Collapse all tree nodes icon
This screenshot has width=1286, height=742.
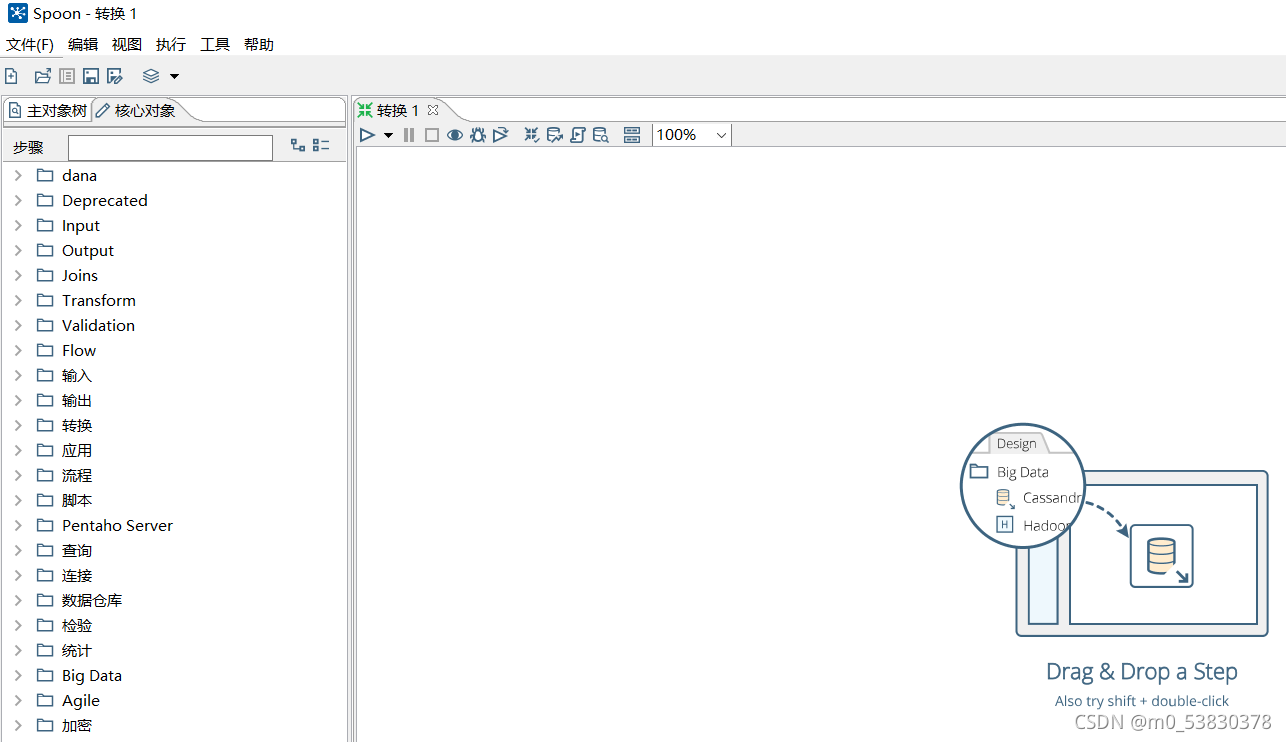(321, 145)
